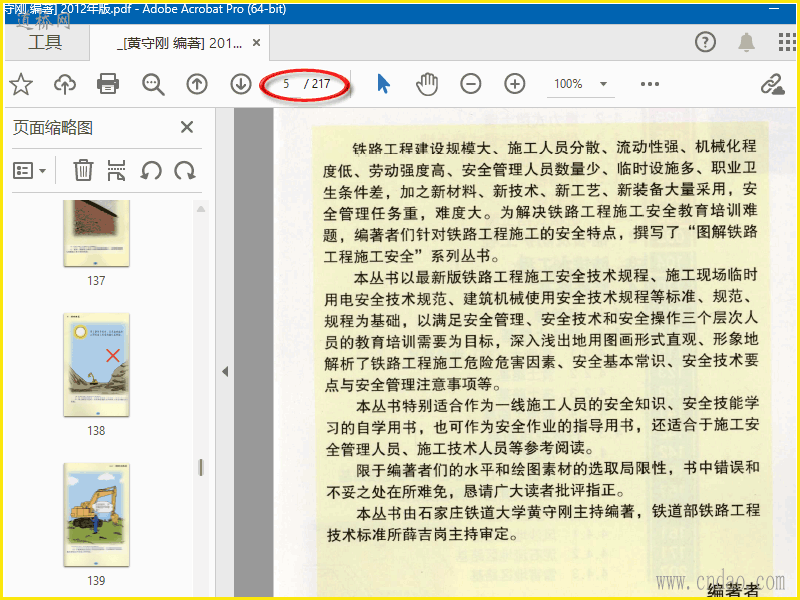Open notifications bell
The width and height of the screenshot is (800, 600).
click(x=746, y=42)
